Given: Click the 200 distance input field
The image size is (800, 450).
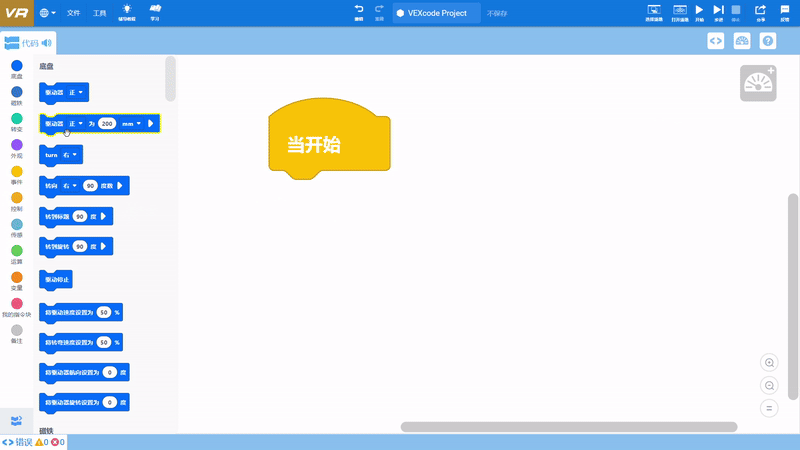Looking at the screenshot, I should point(107,124).
